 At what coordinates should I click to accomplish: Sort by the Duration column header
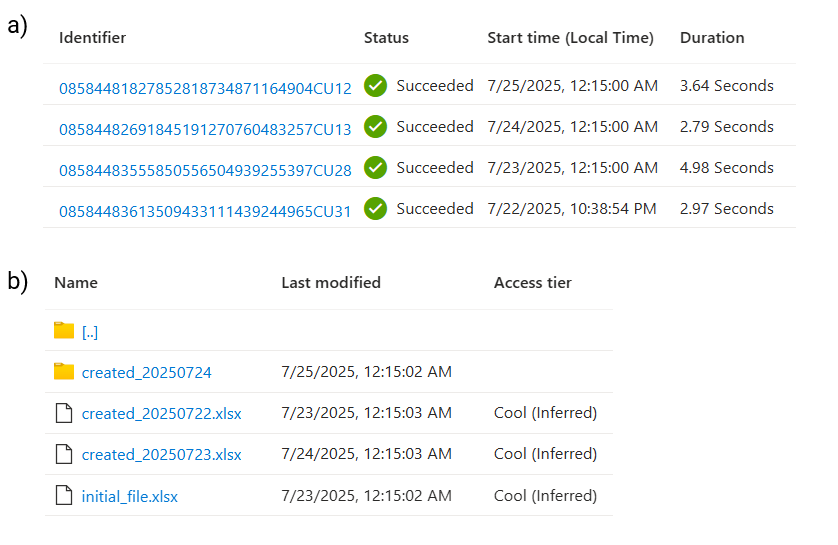712,38
